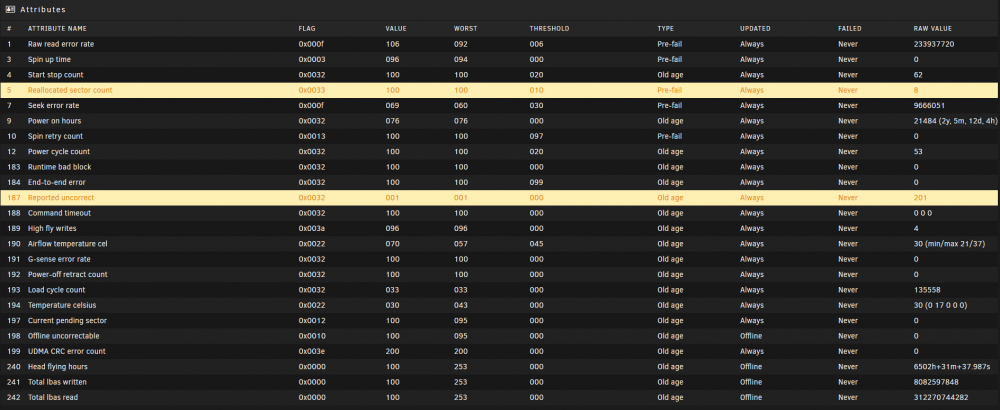This screenshot has height=410, width=1000.
Task: Click the VALUE column header
Action: (396, 29)
